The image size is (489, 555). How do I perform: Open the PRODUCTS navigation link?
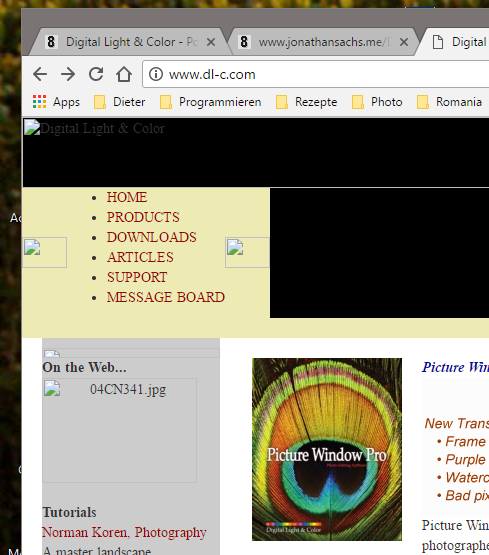[x=143, y=217]
